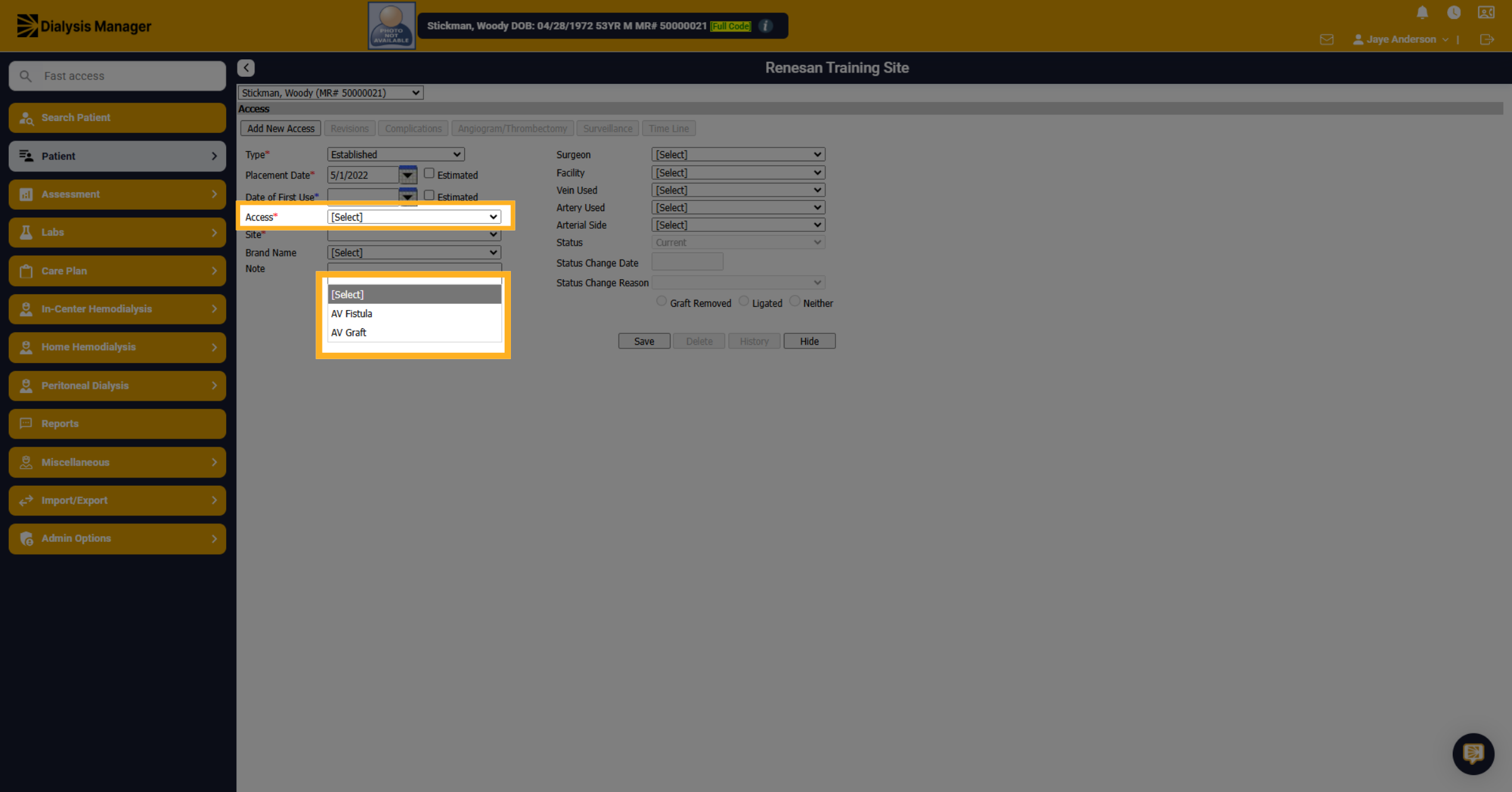Expand the Admin Options menu
Screen dimensions: 1512x792
point(117,538)
